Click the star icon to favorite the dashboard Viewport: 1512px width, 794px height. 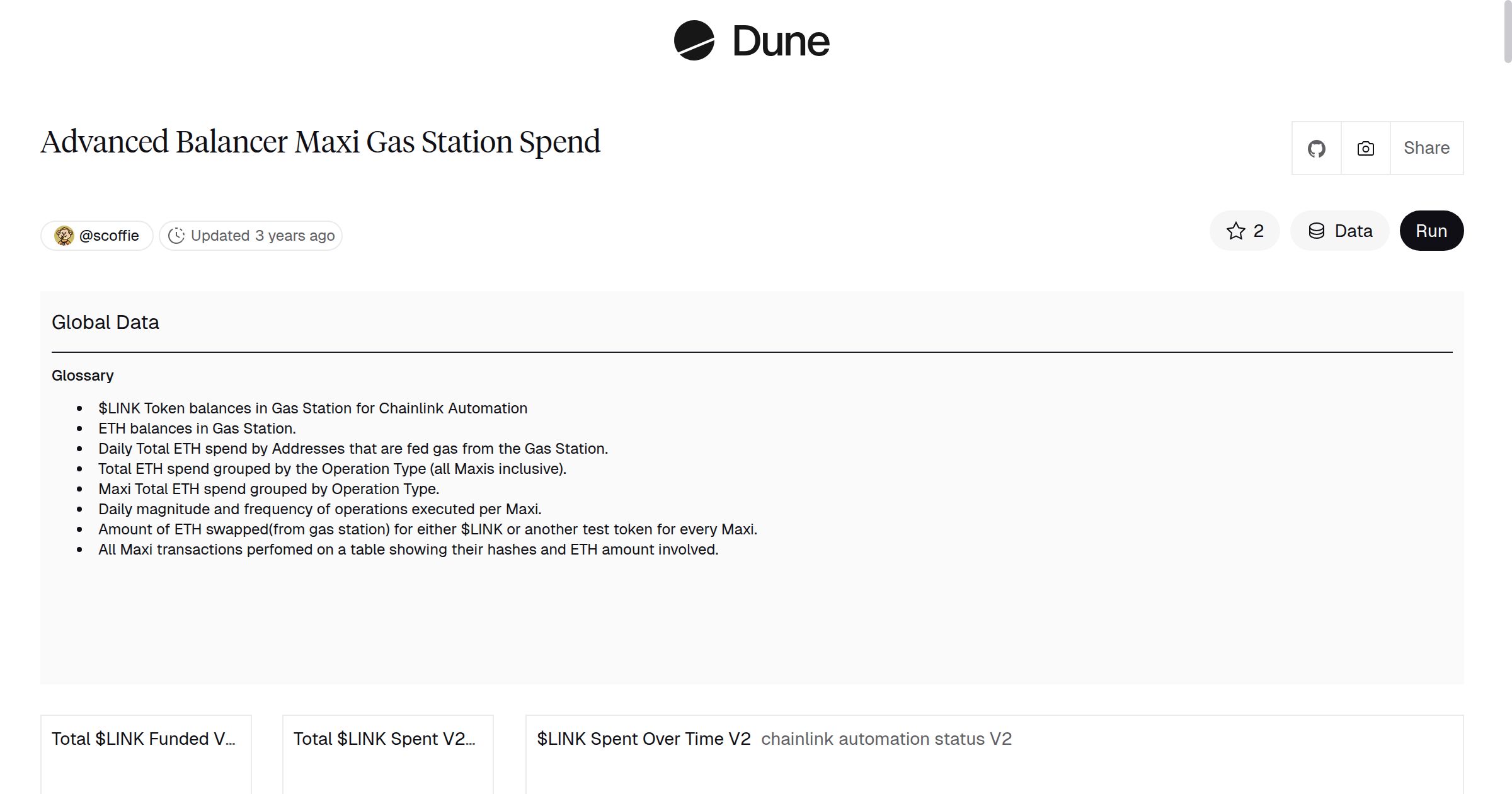click(1235, 231)
